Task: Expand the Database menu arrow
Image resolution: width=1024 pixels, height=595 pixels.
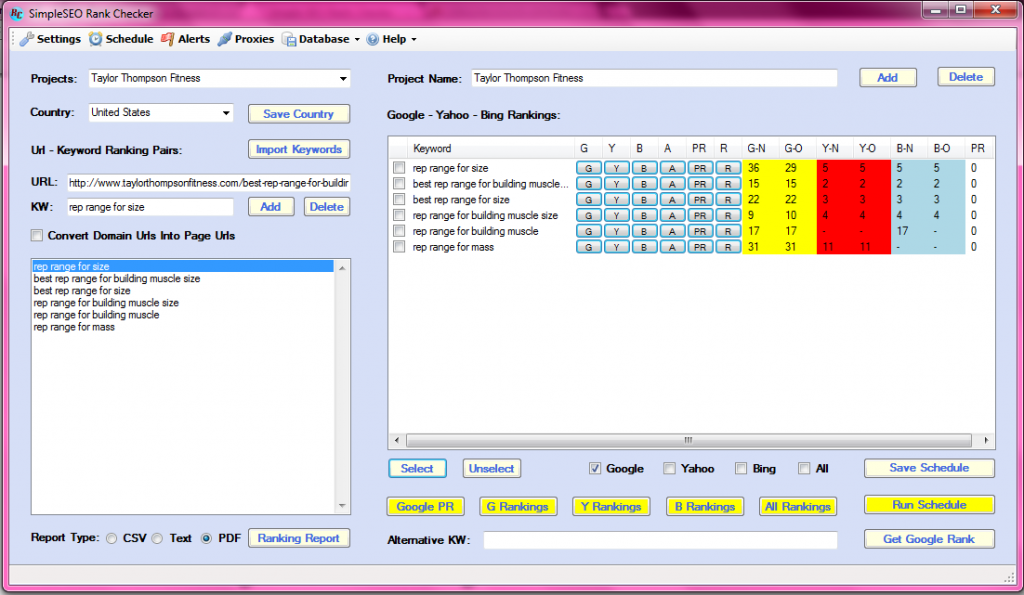Action: click(357, 40)
